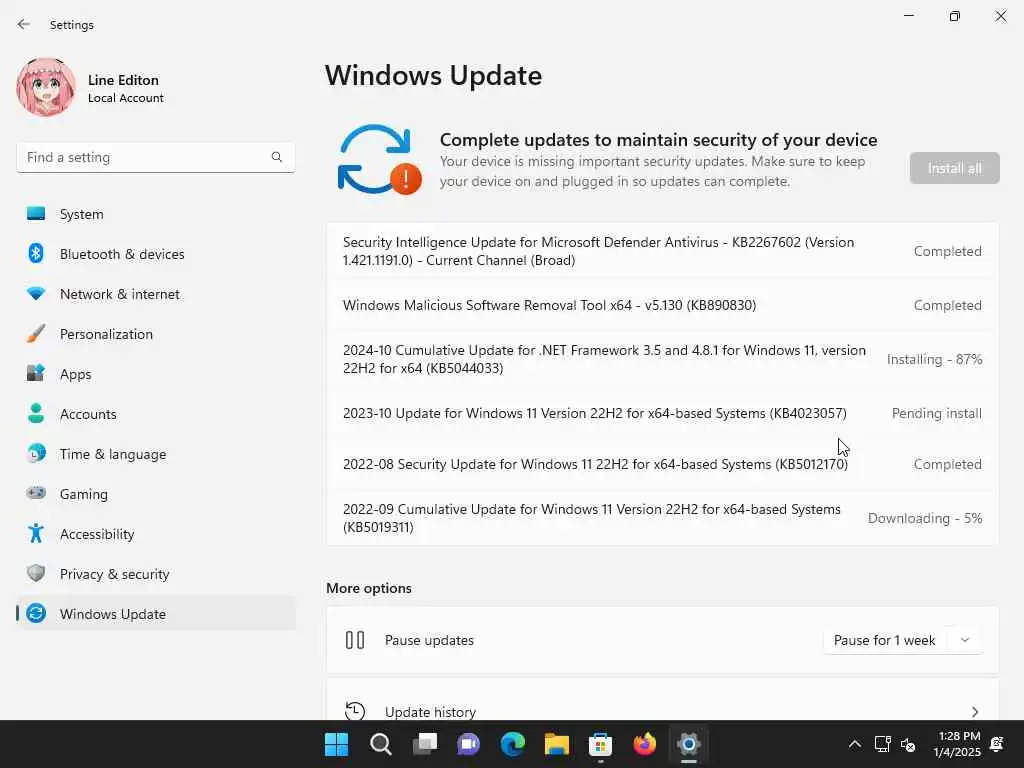Viewport: 1024px width, 768px height.
Task: Open File Explorer from the taskbar
Action: 556,744
